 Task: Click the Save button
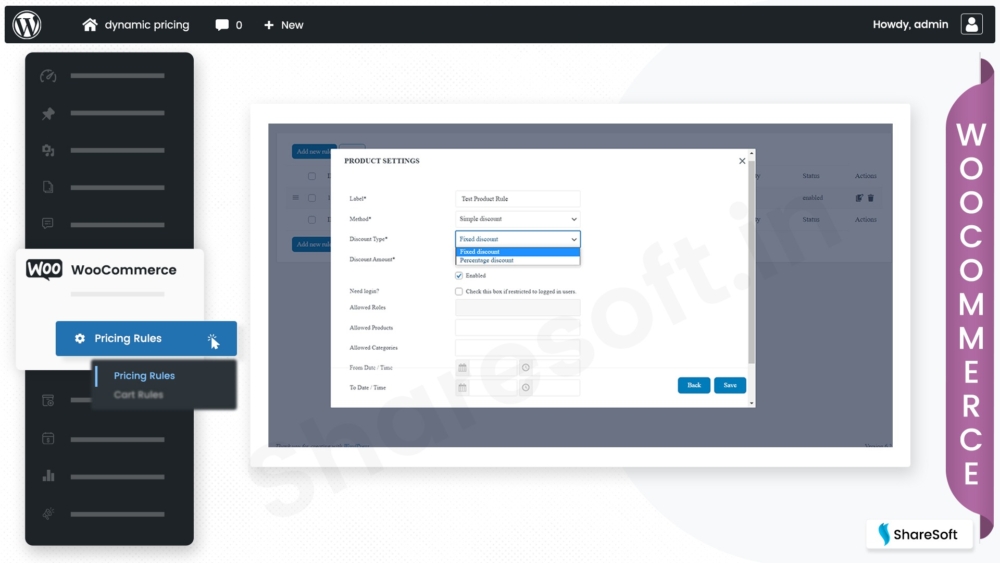(x=730, y=385)
